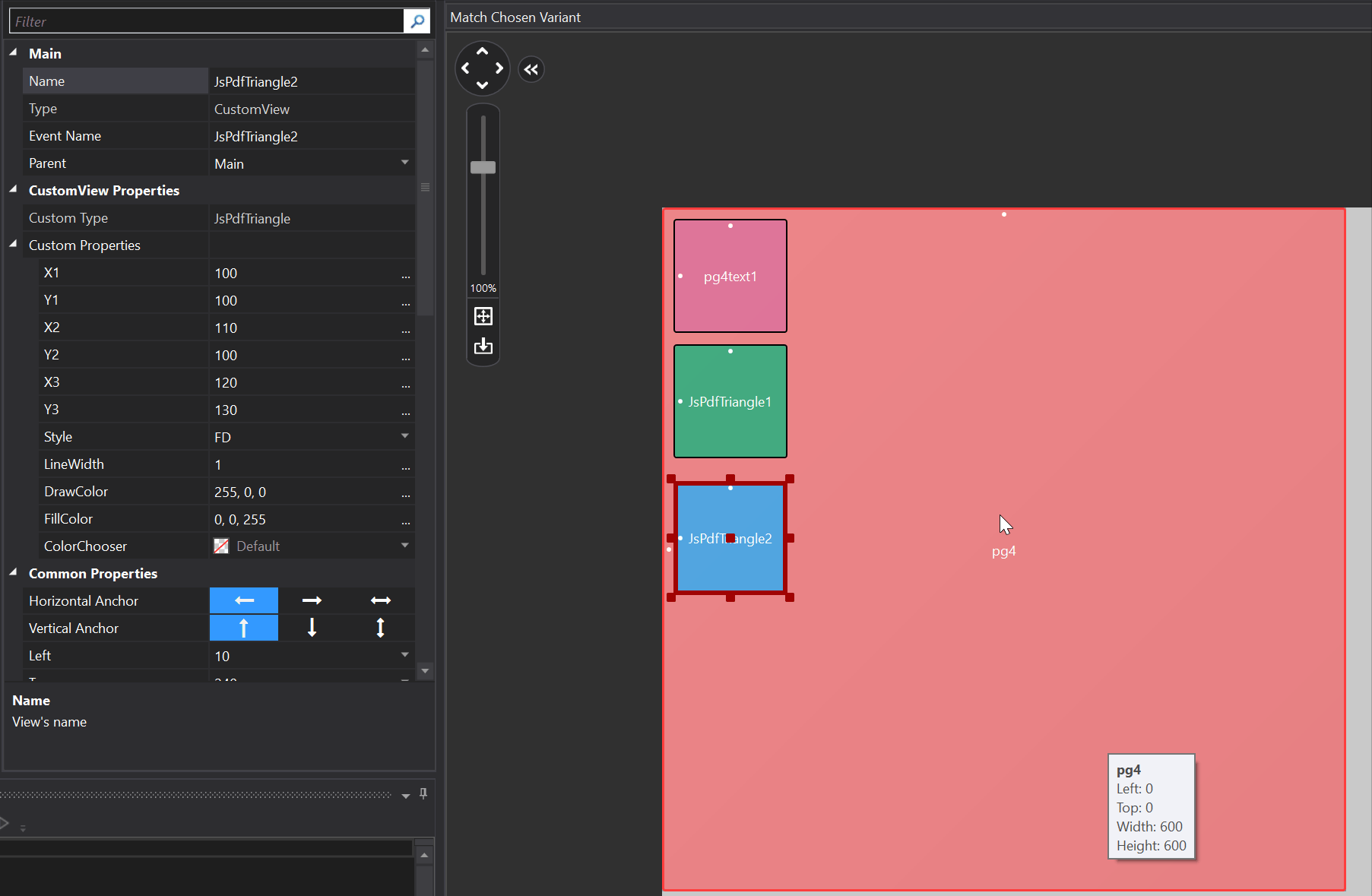
Task: Click the Custom Type property row
Action: click(219, 218)
